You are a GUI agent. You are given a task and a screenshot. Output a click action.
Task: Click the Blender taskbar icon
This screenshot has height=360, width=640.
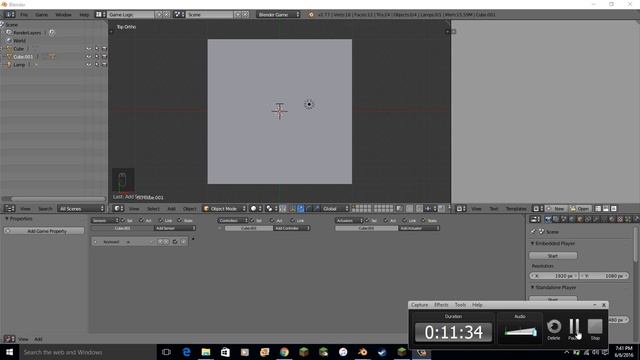click(x=362, y=352)
